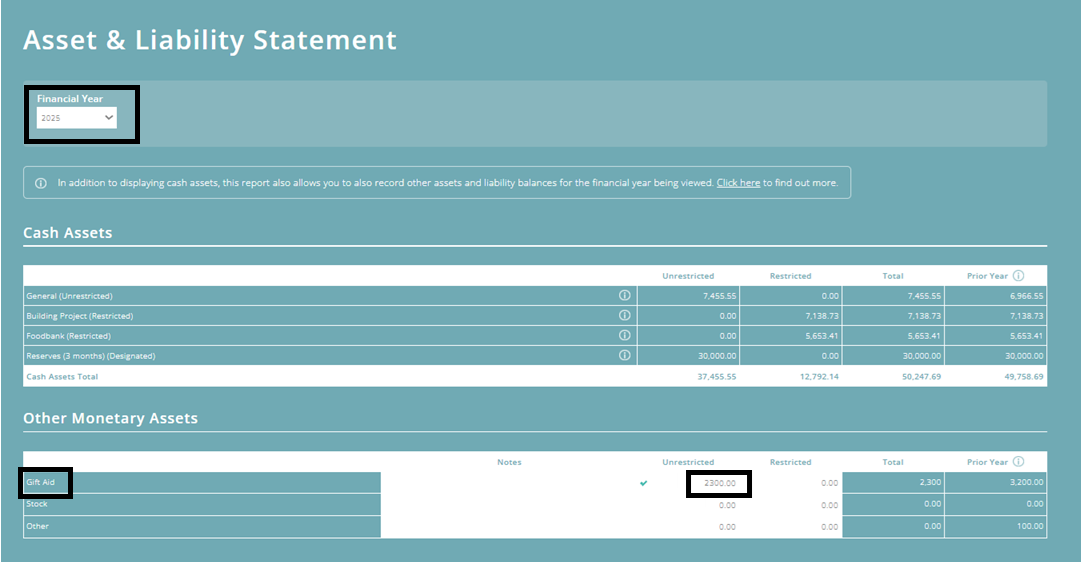Open info icon for Building Project (Restricted)
The width and height of the screenshot is (1081, 562).
click(x=625, y=315)
